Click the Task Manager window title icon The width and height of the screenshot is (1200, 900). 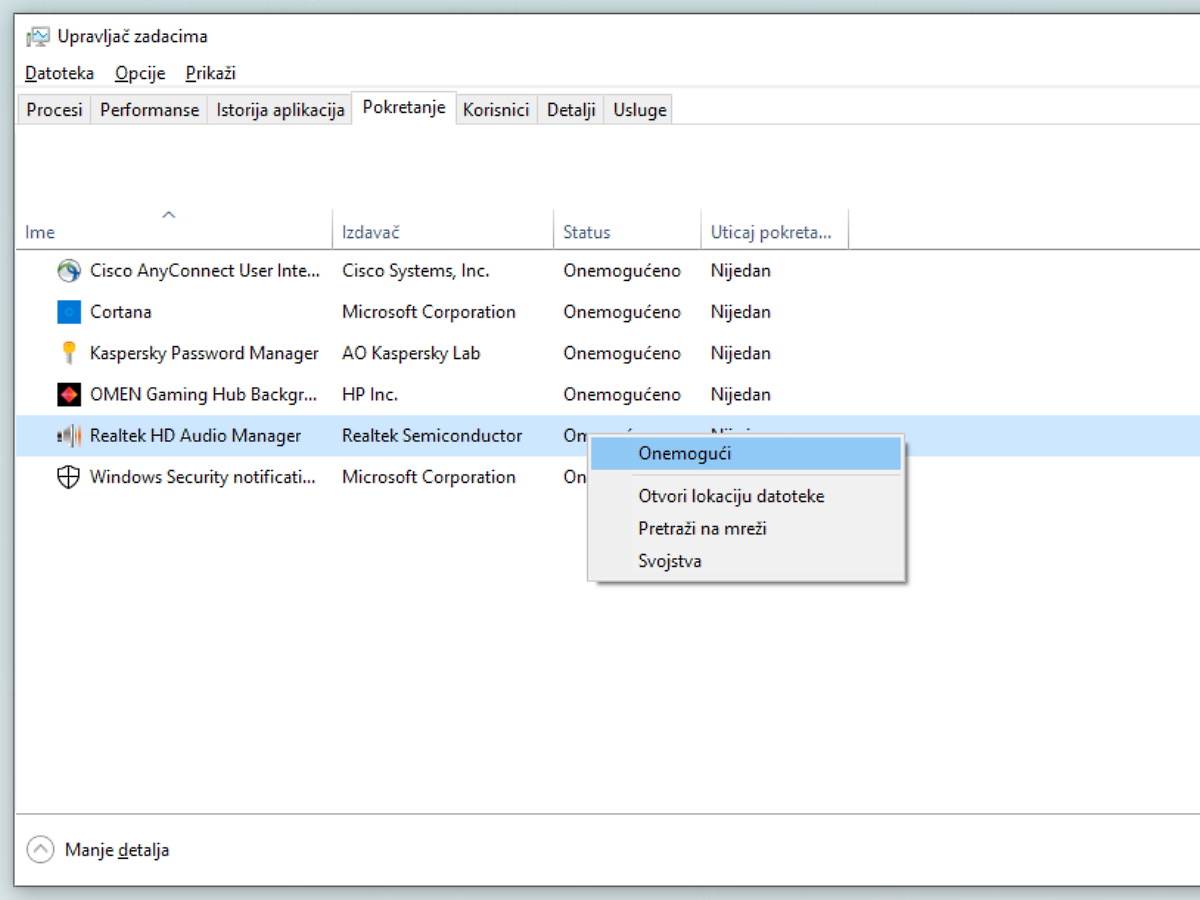[38, 35]
